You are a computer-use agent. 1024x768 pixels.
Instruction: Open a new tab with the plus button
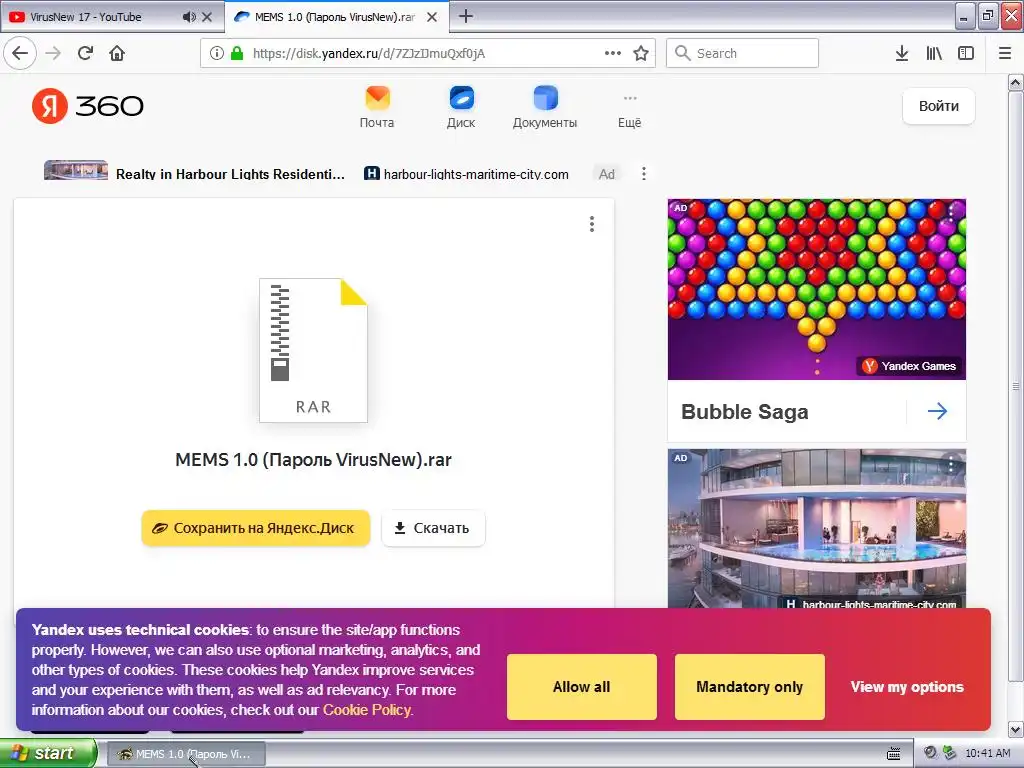point(466,16)
